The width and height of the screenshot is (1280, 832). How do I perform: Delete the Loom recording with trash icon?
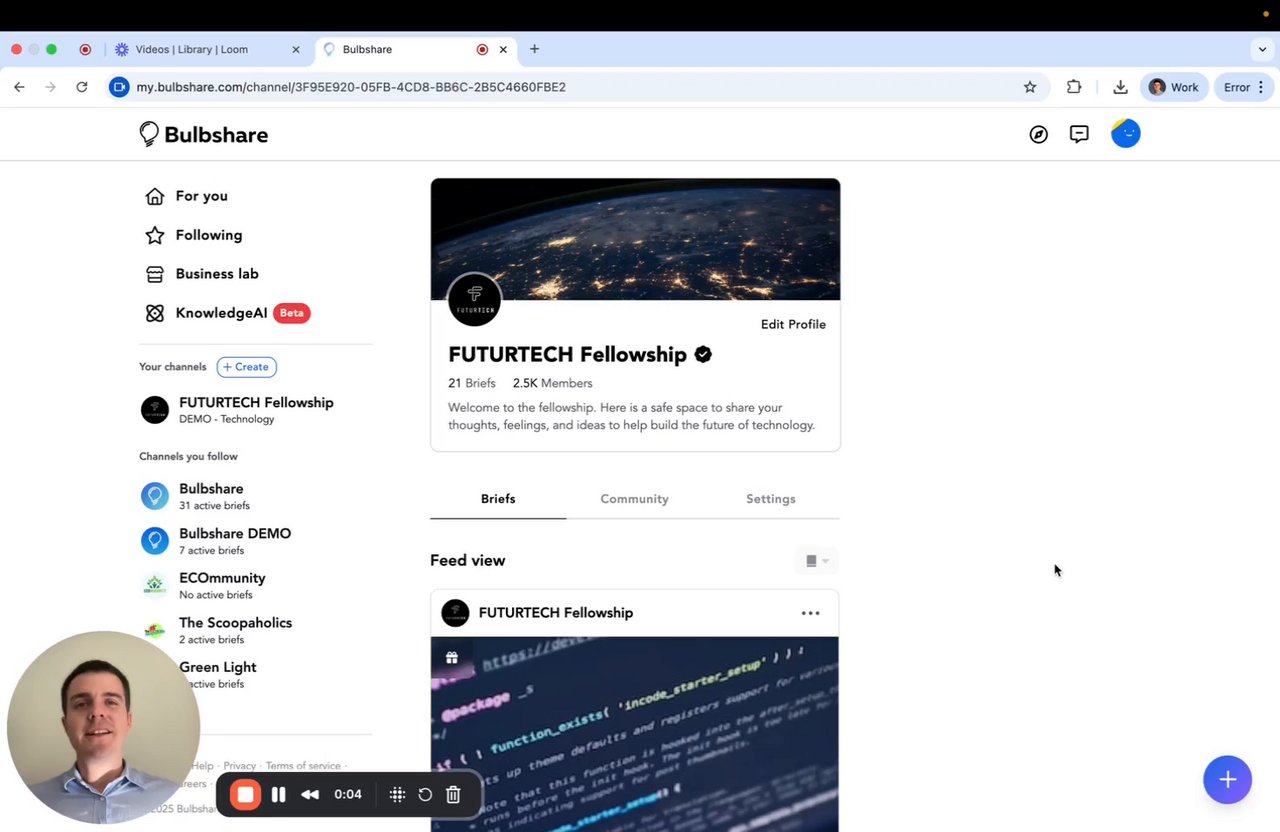pos(453,795)
